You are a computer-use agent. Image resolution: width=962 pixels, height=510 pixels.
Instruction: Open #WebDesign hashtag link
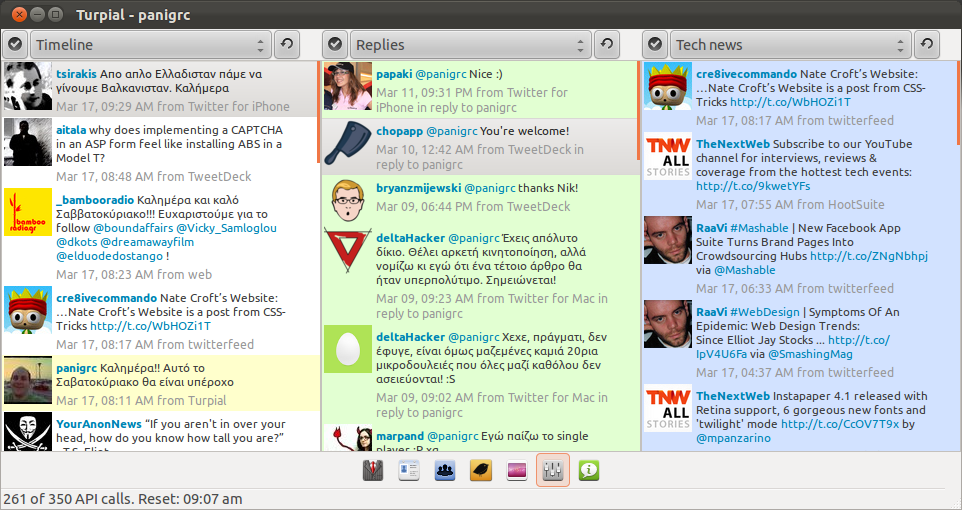[x=765, y=312]
